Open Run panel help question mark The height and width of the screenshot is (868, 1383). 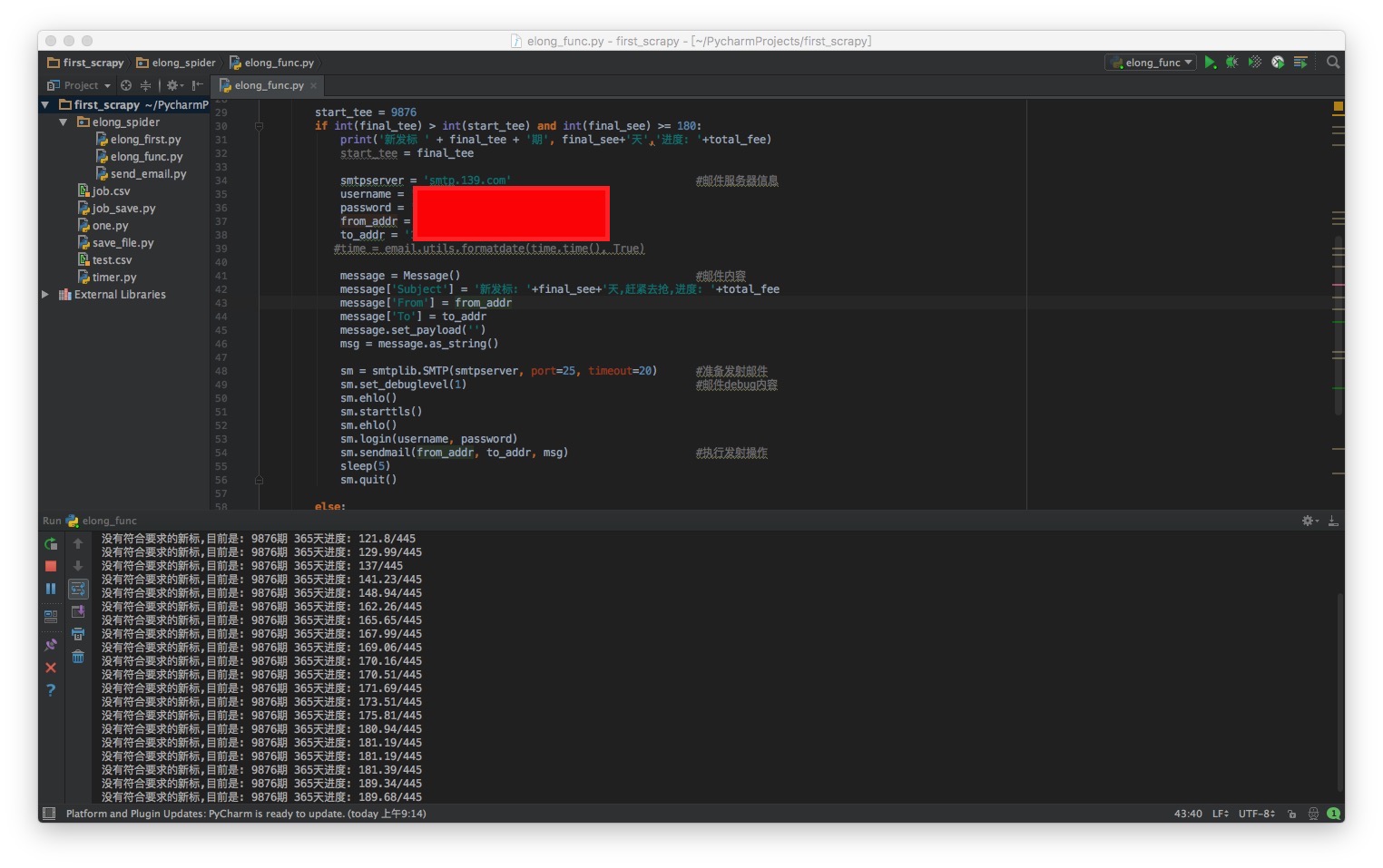[51, 690]
